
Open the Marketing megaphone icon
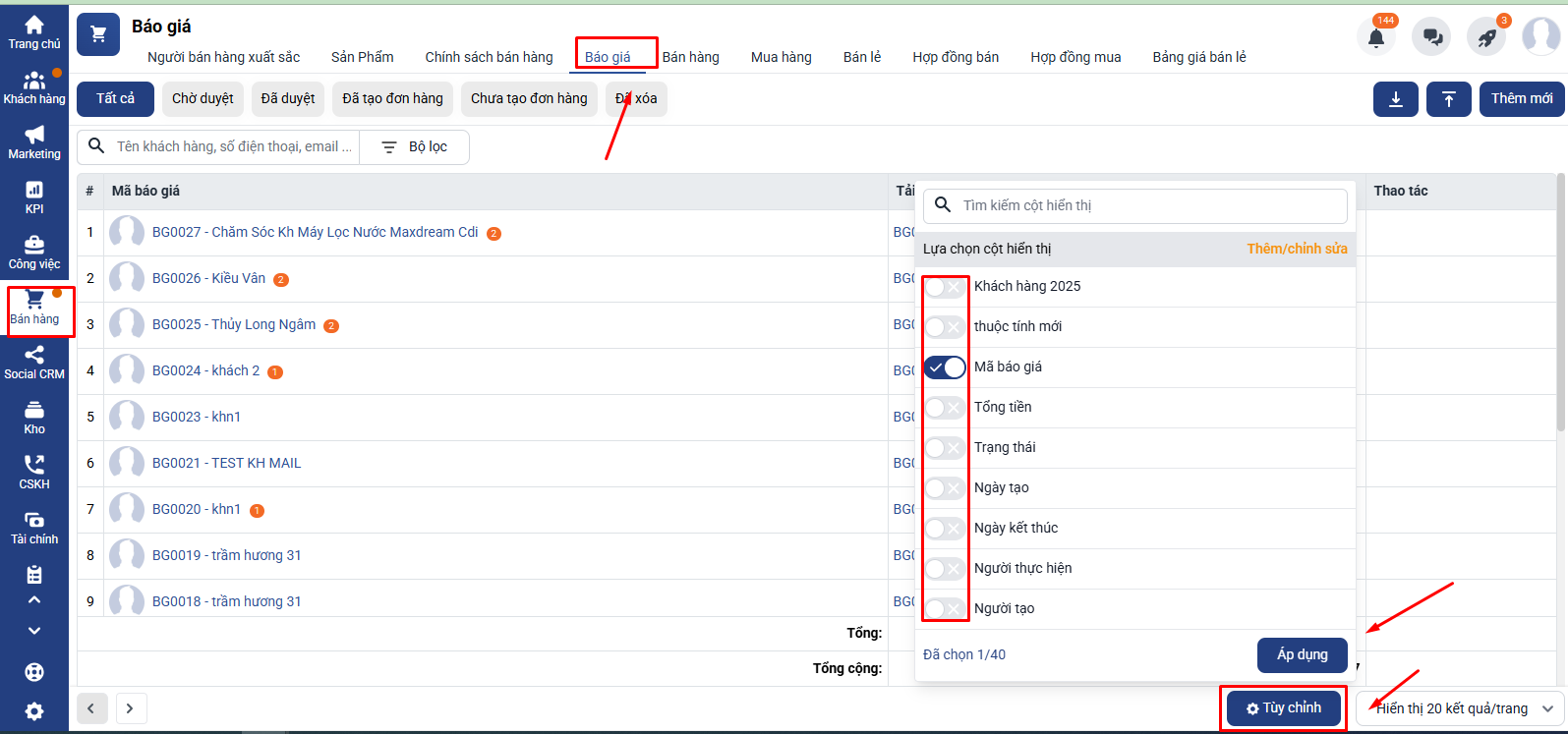click(34, 141)
